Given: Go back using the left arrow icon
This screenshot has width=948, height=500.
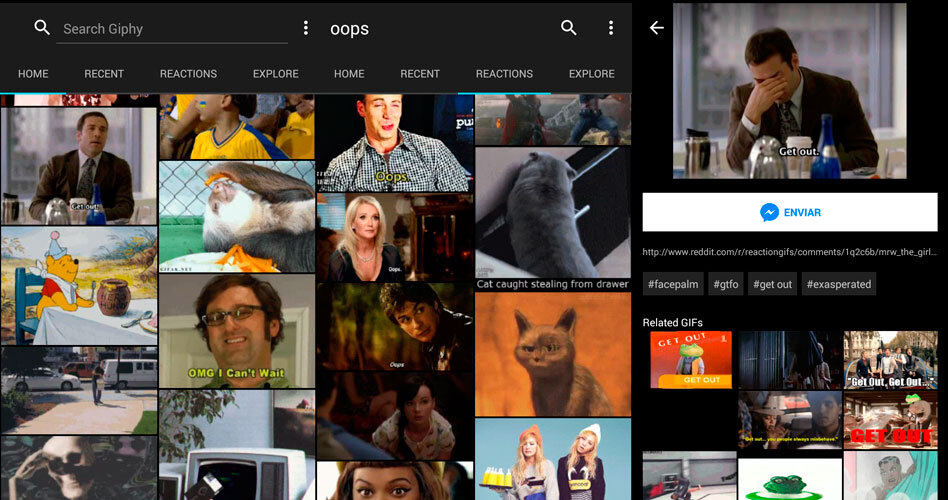Looking at the screenshot, I should (x=657, y=28).
